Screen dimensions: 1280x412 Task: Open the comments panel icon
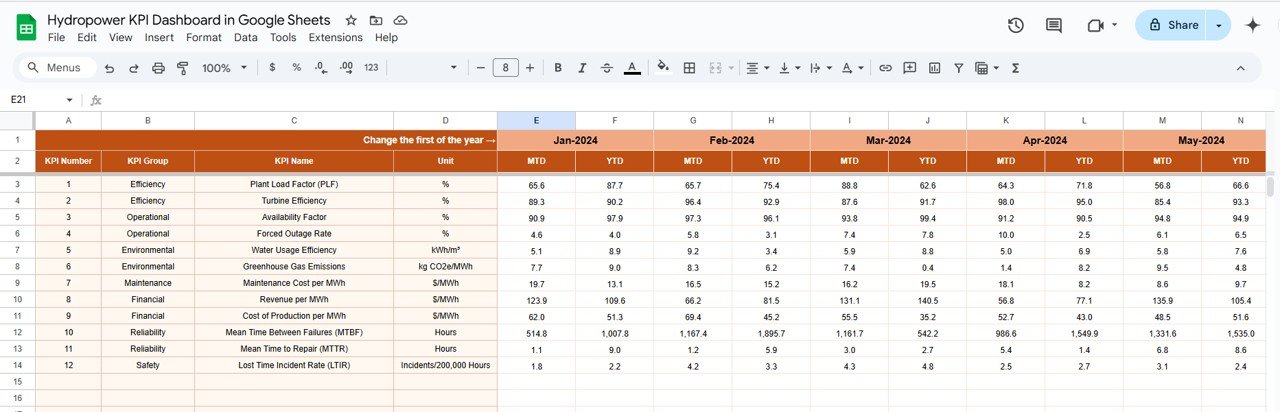(1053, 25)
